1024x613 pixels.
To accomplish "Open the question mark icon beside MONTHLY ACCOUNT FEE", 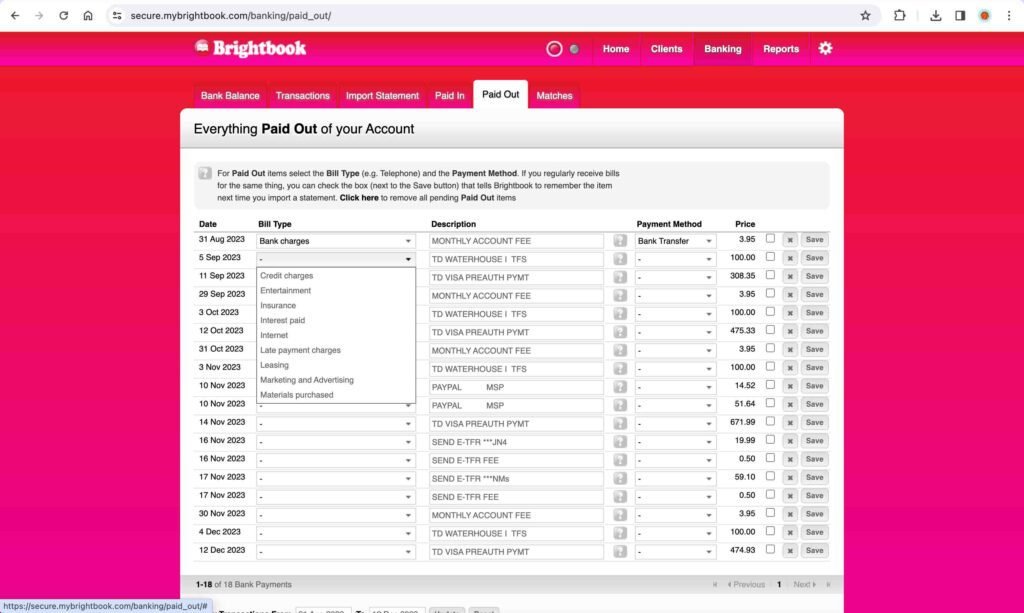I will pos(619,240).
